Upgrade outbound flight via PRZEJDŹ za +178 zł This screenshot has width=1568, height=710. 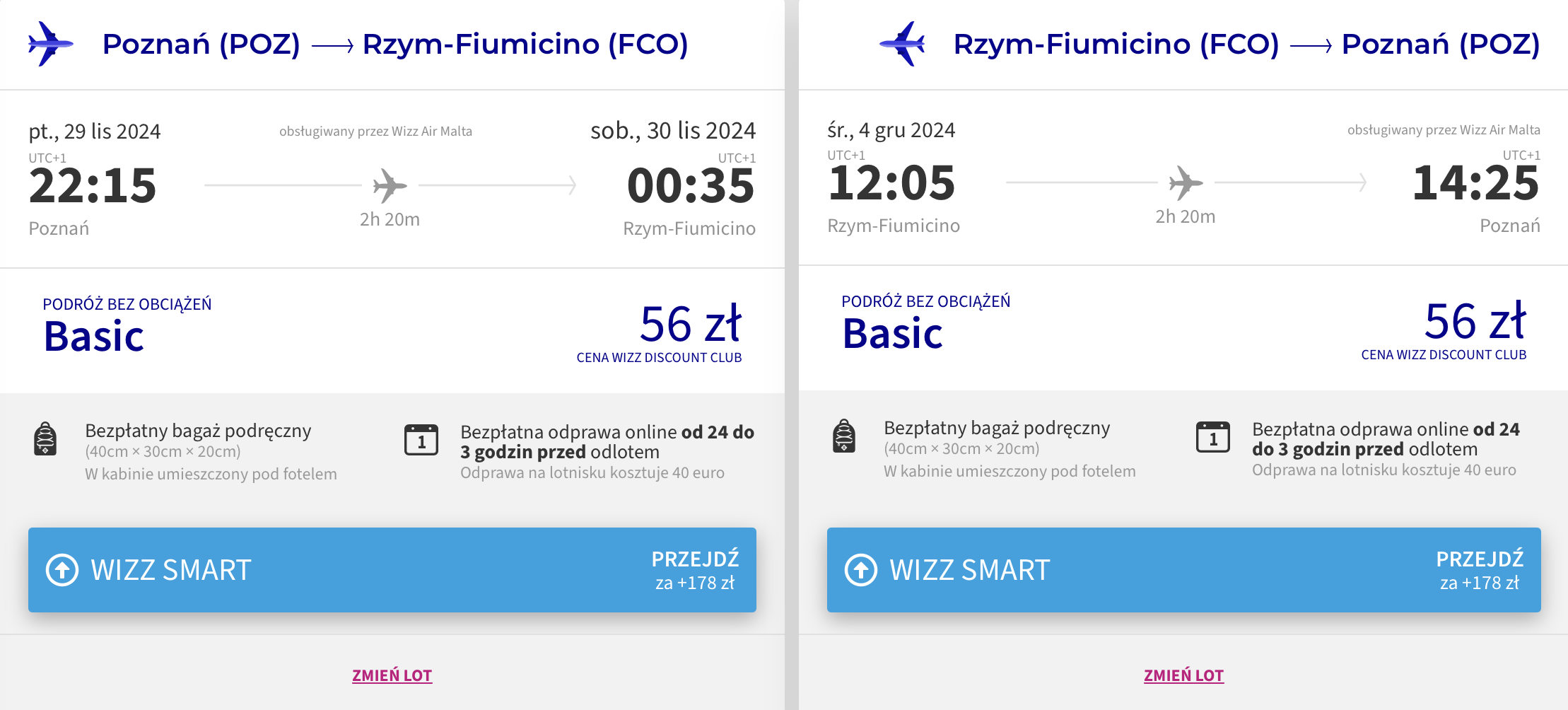point(695,570)
